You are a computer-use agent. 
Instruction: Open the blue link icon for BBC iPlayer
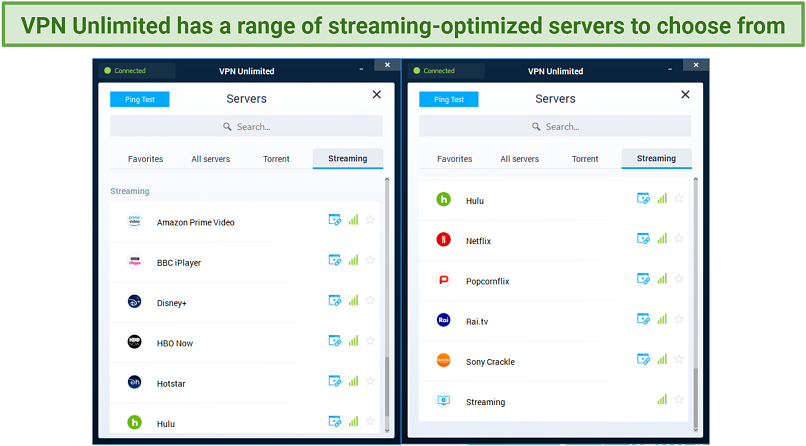[335, 260]
